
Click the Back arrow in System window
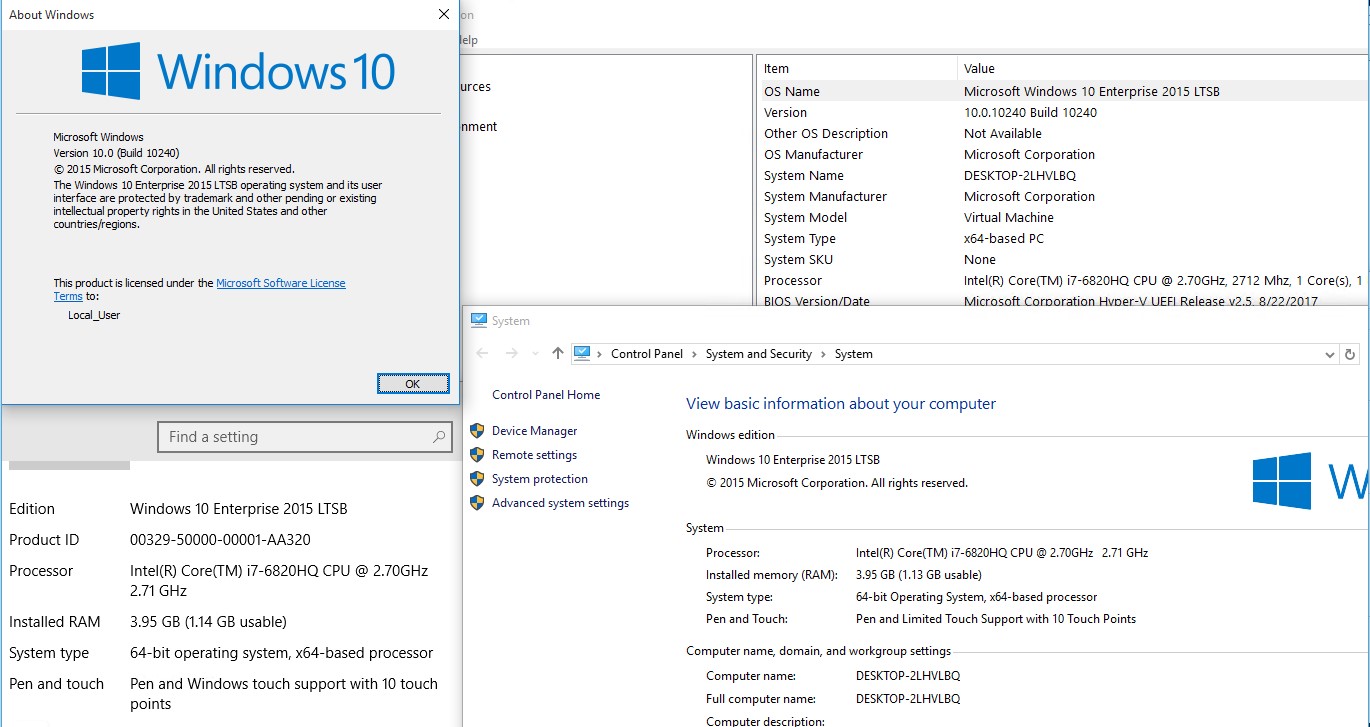coord(482,354)
